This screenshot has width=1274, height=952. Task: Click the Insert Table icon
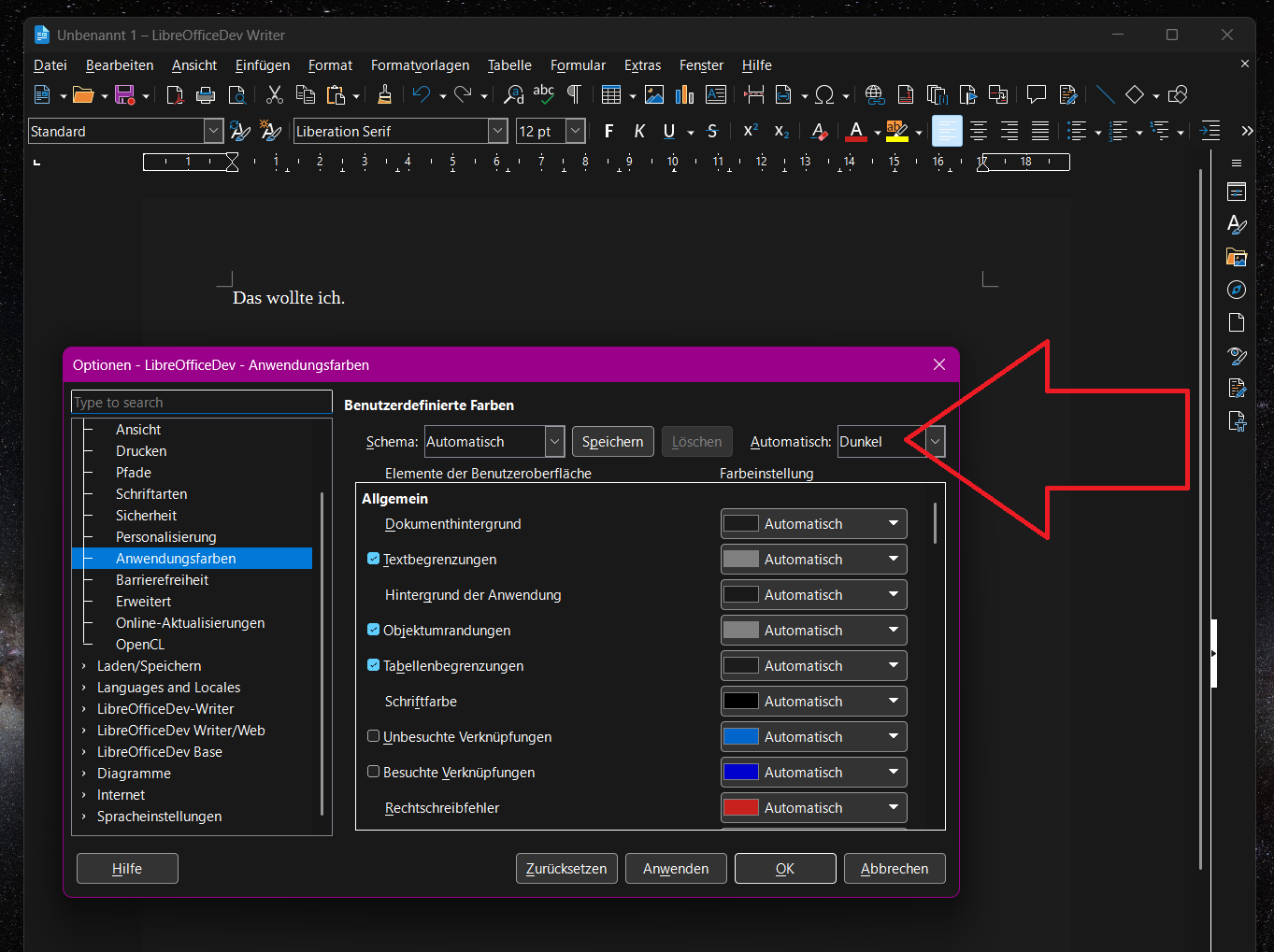coord(611,94)
